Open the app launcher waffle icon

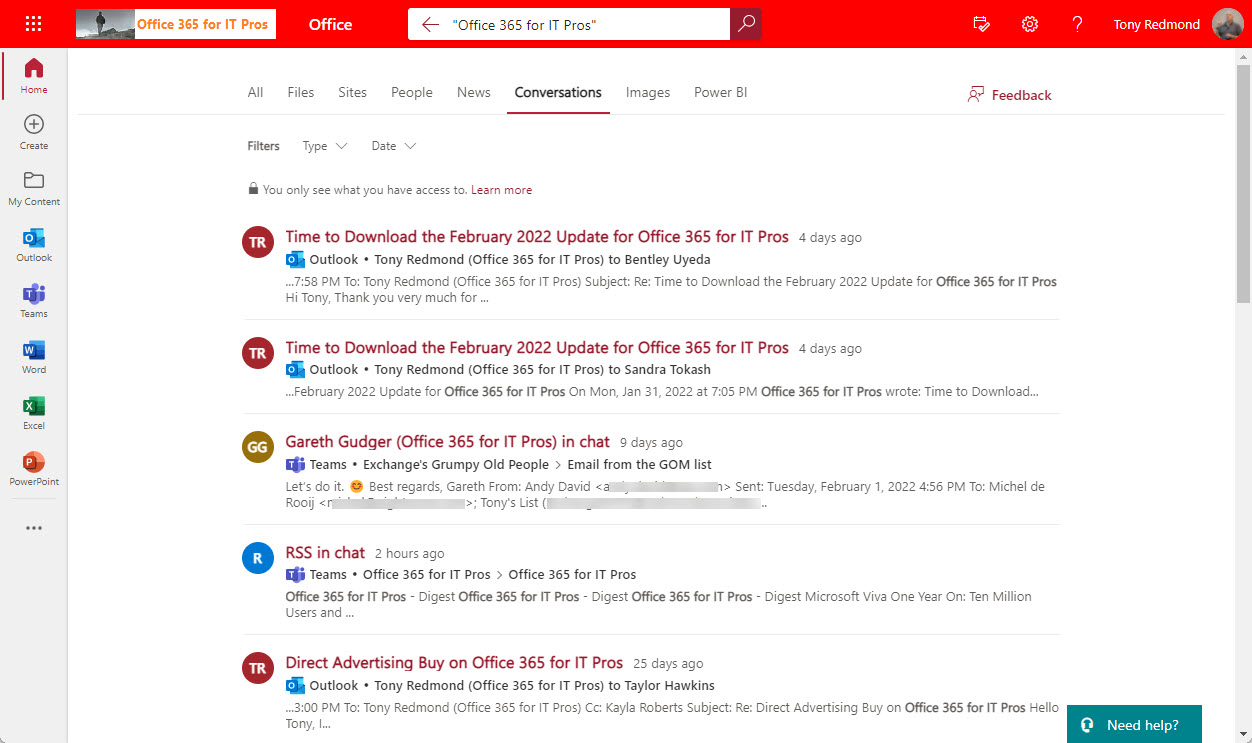(33, 24)
